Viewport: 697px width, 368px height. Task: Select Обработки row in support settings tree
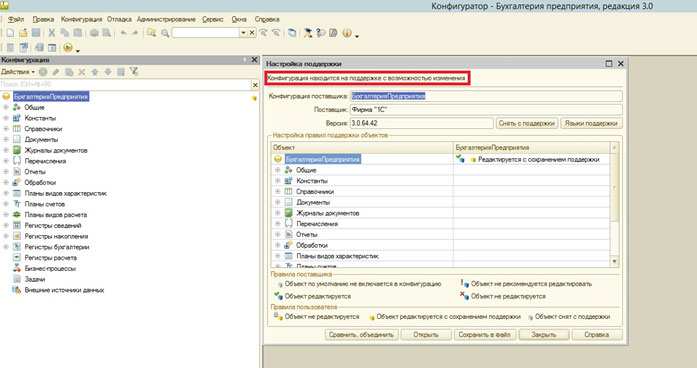pos(312,245)
